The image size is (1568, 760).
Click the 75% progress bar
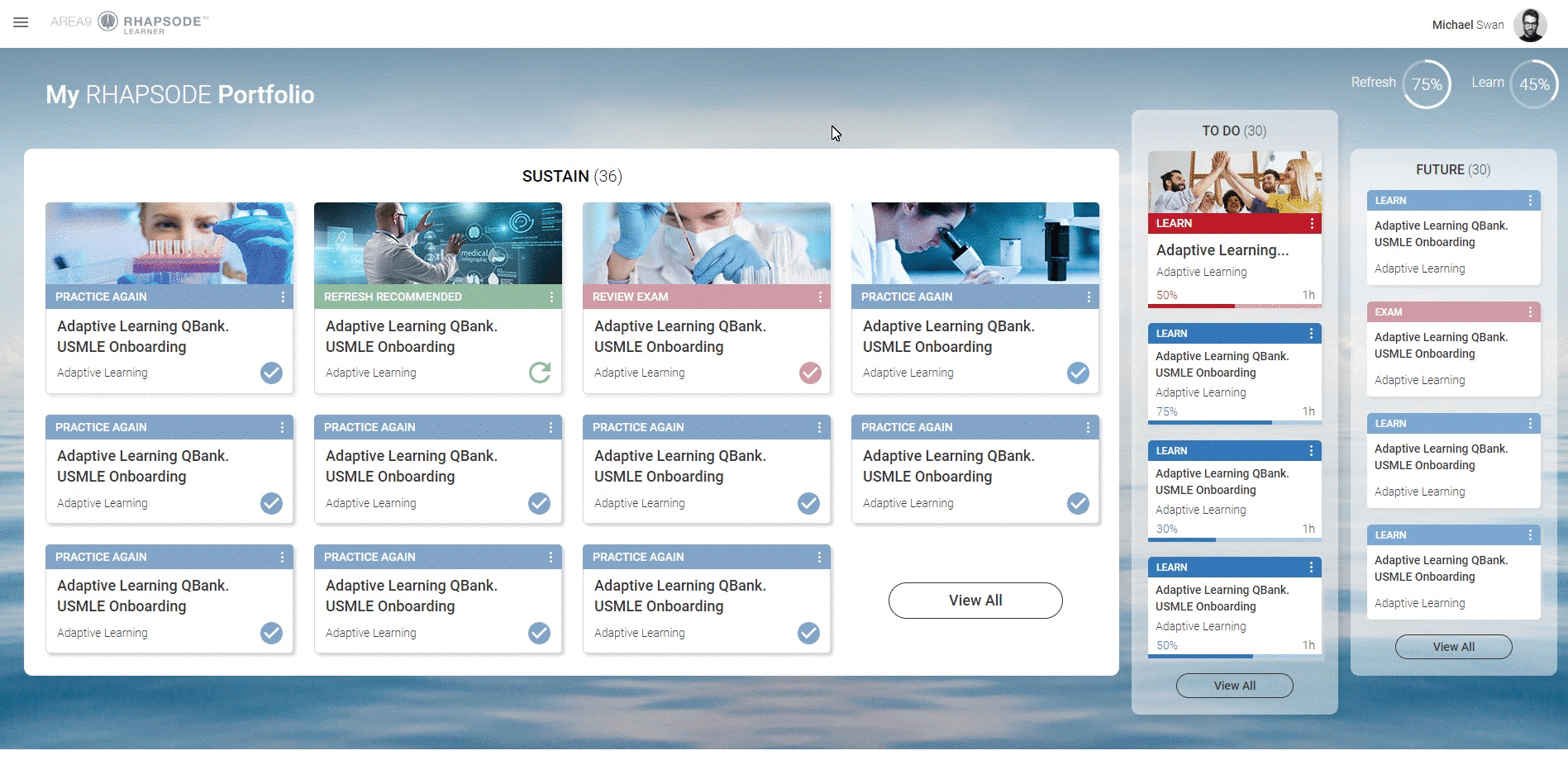coord(1235,422)
